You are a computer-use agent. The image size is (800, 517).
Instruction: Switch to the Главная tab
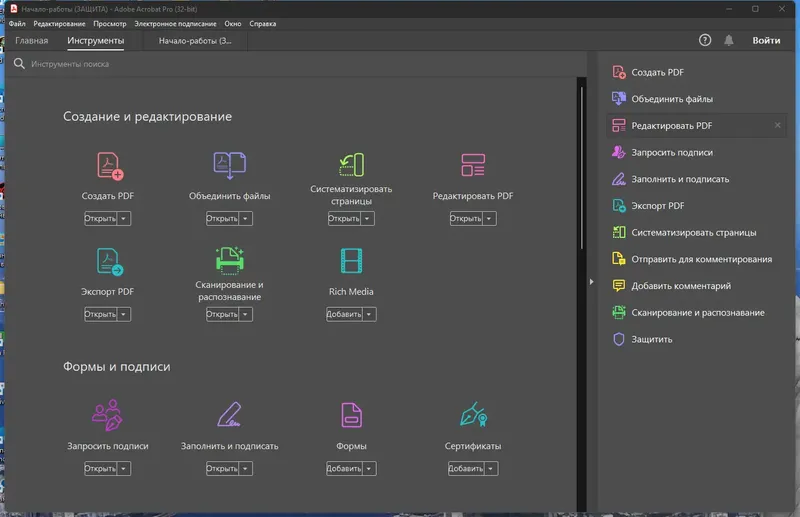(x=32, y=41)
